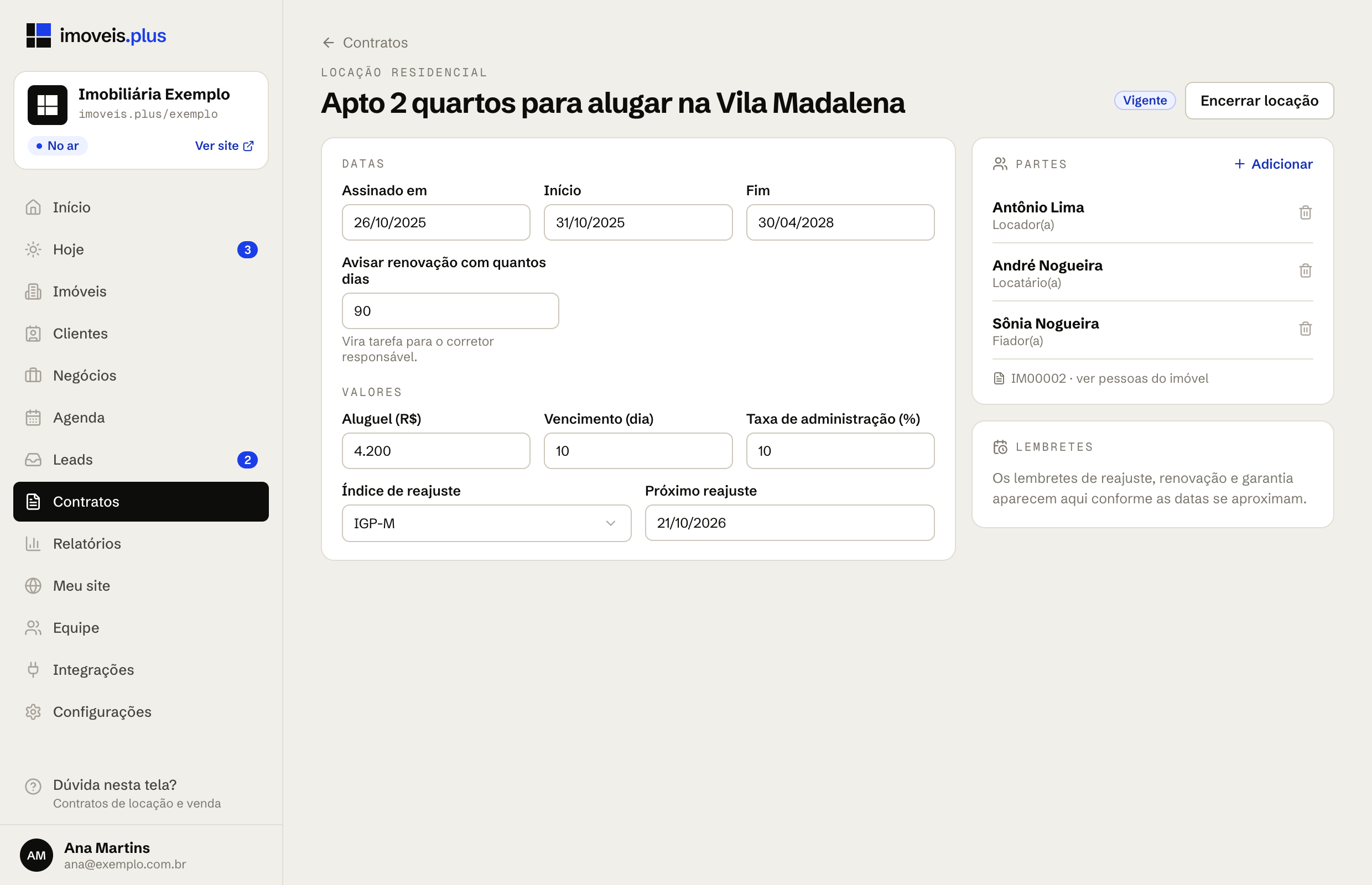The height and width of the screenshot is (885, 1372).
Task: Click the back arrow to Contratos
Action: pos(328,43)
